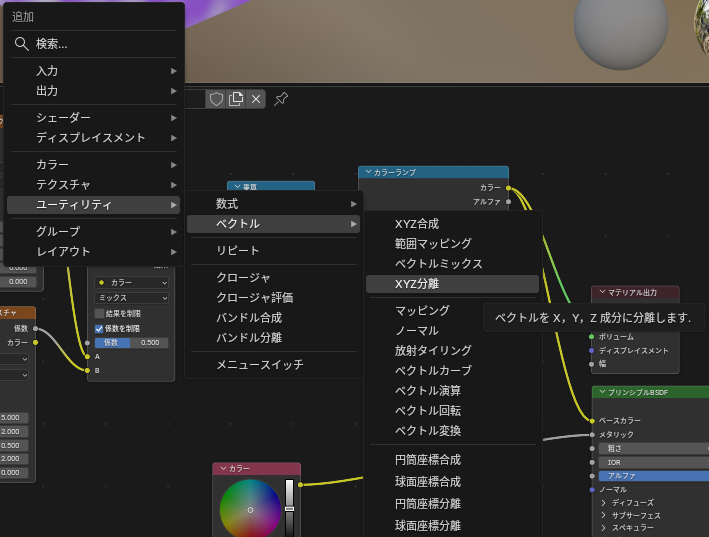This screenshot has width=709, height=537.
Task: Enable the 結果を制限 checkbox
Action: point(99,313)
